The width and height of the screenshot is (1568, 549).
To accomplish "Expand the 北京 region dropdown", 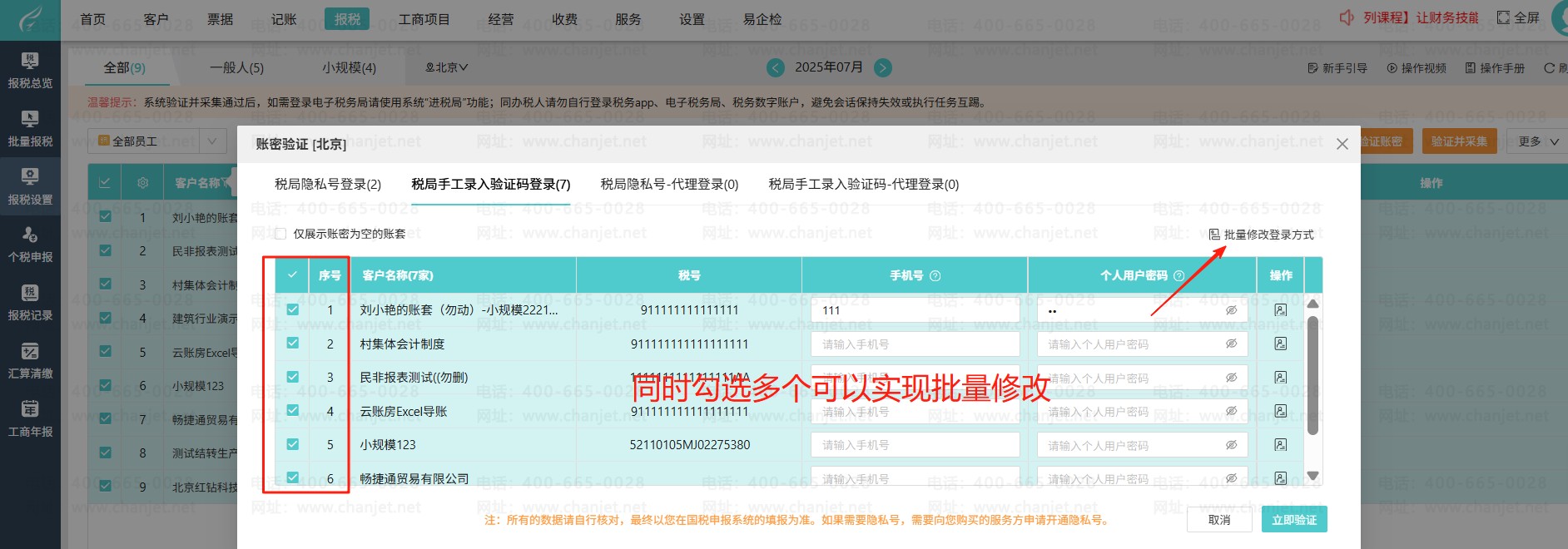I will click(x=447, y=67).
